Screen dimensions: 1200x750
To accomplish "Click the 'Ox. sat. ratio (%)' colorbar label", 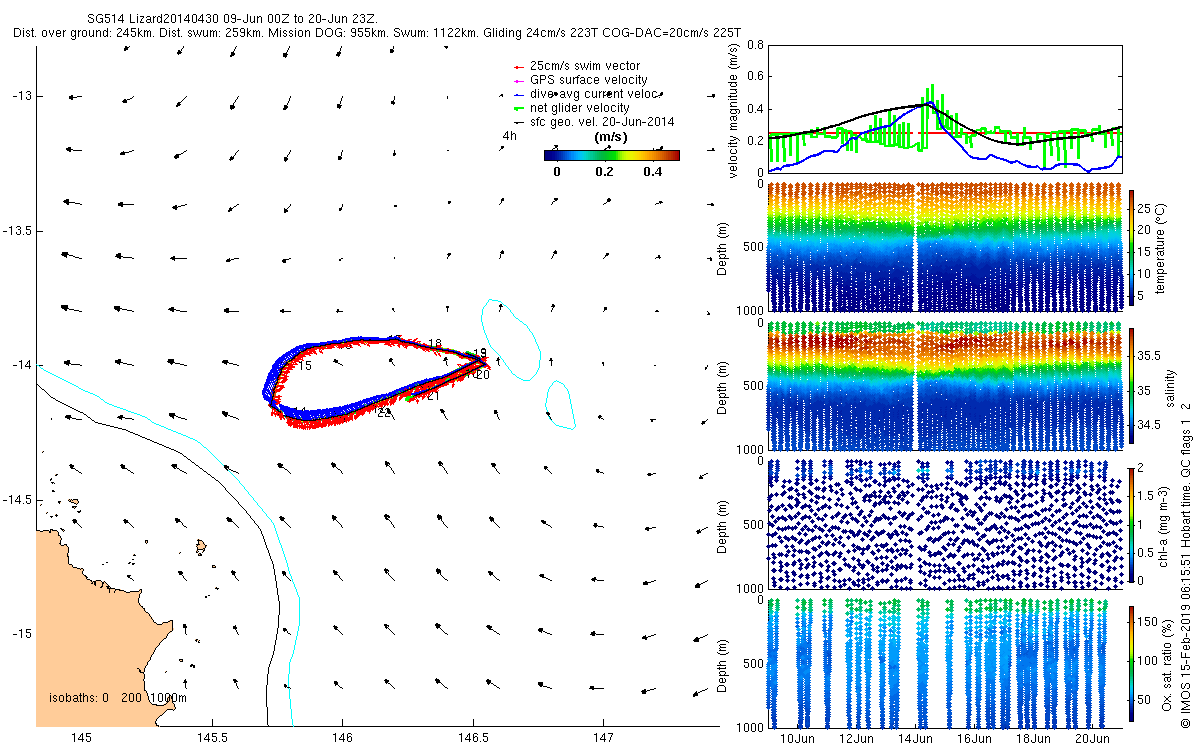I will tap(1167, 664).
